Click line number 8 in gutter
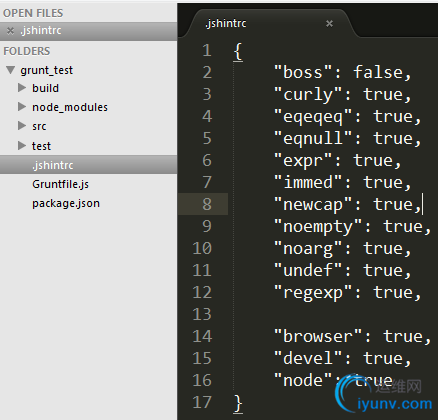 click(207, 204)
